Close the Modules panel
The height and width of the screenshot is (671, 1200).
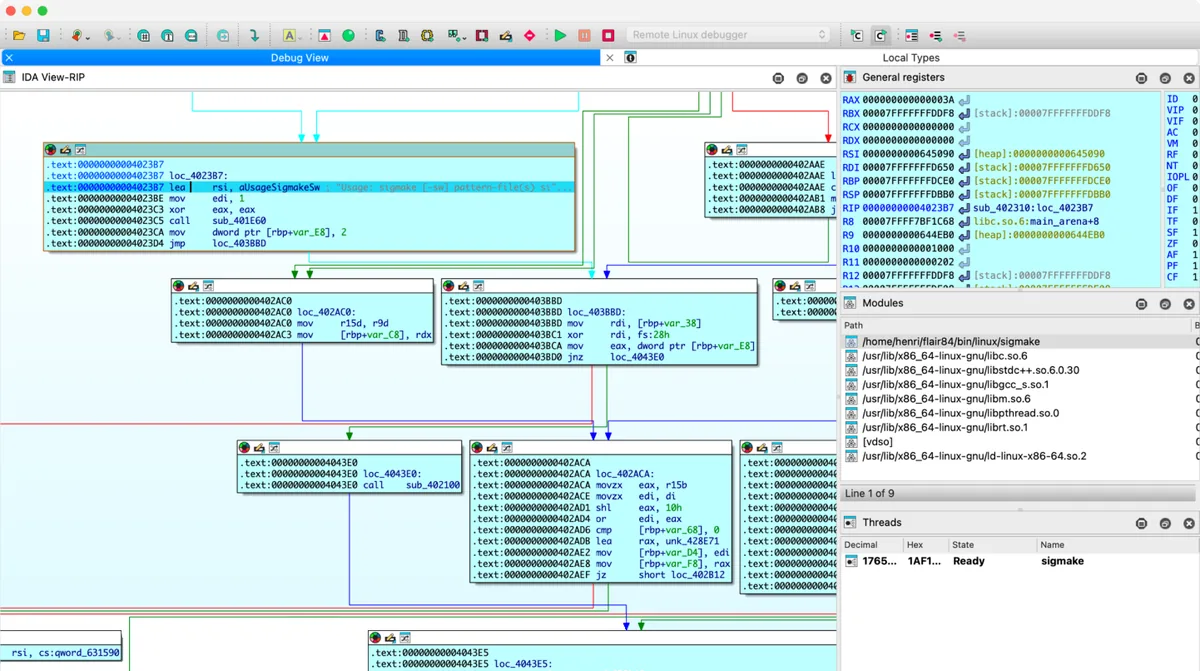pyautogui.click(x=1189, y=303)
